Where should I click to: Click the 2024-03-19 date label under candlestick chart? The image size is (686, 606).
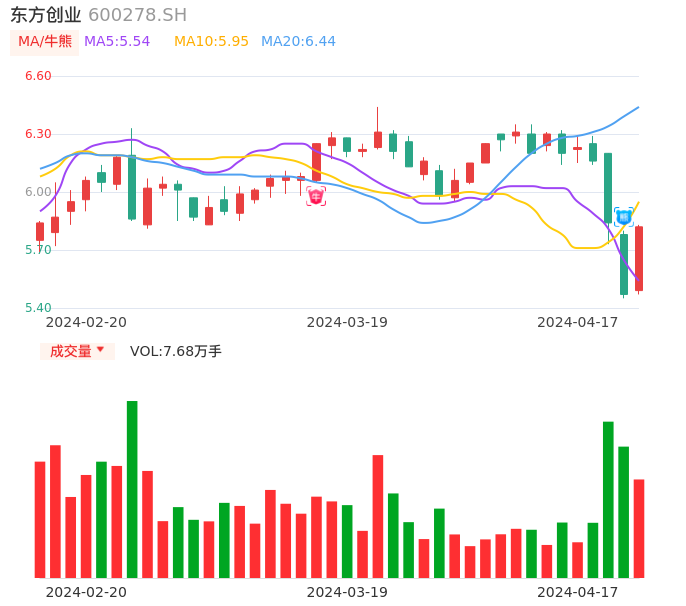347,322
